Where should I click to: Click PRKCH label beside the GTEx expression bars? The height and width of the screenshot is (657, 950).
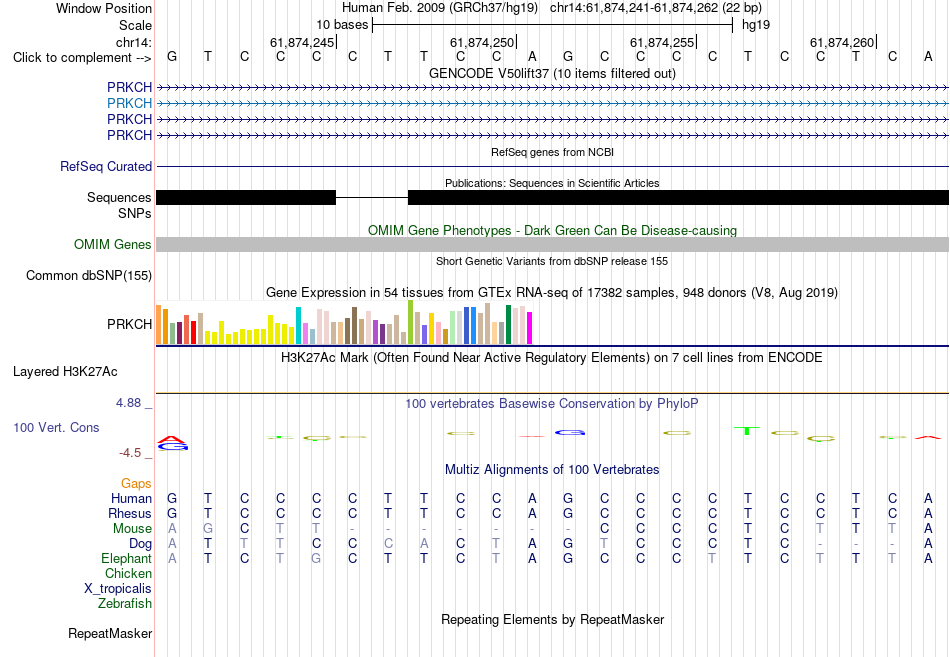129,324
